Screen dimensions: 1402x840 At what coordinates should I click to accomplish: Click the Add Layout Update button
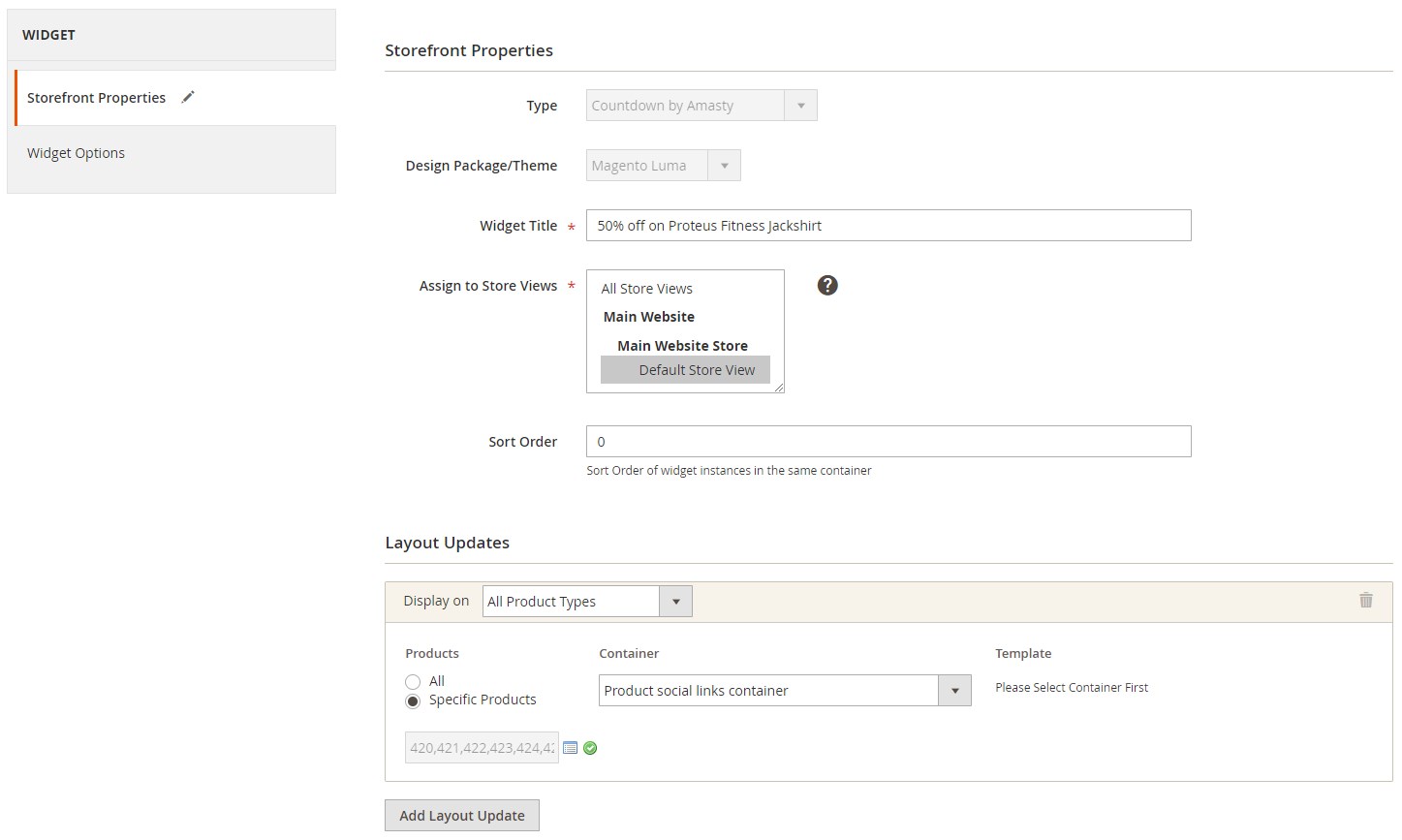pyautogui.click(x=461, y=816)
